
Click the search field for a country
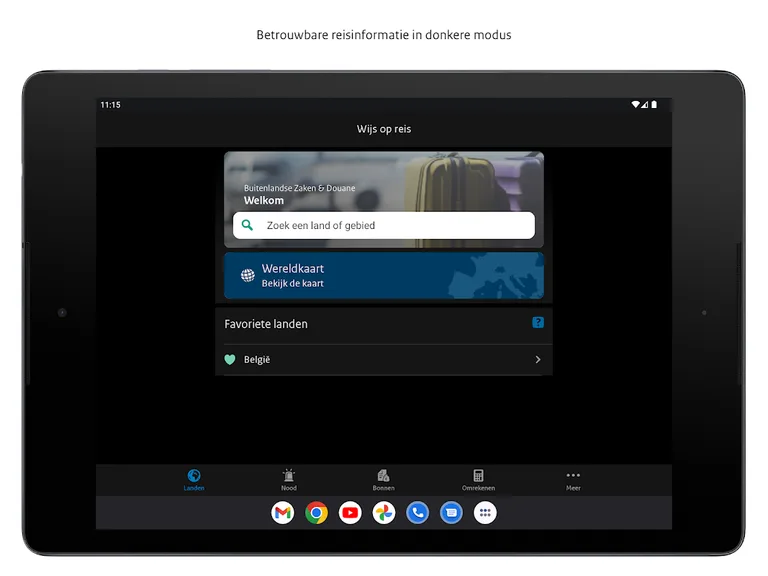pyautogui.click(x=384, y=225)
